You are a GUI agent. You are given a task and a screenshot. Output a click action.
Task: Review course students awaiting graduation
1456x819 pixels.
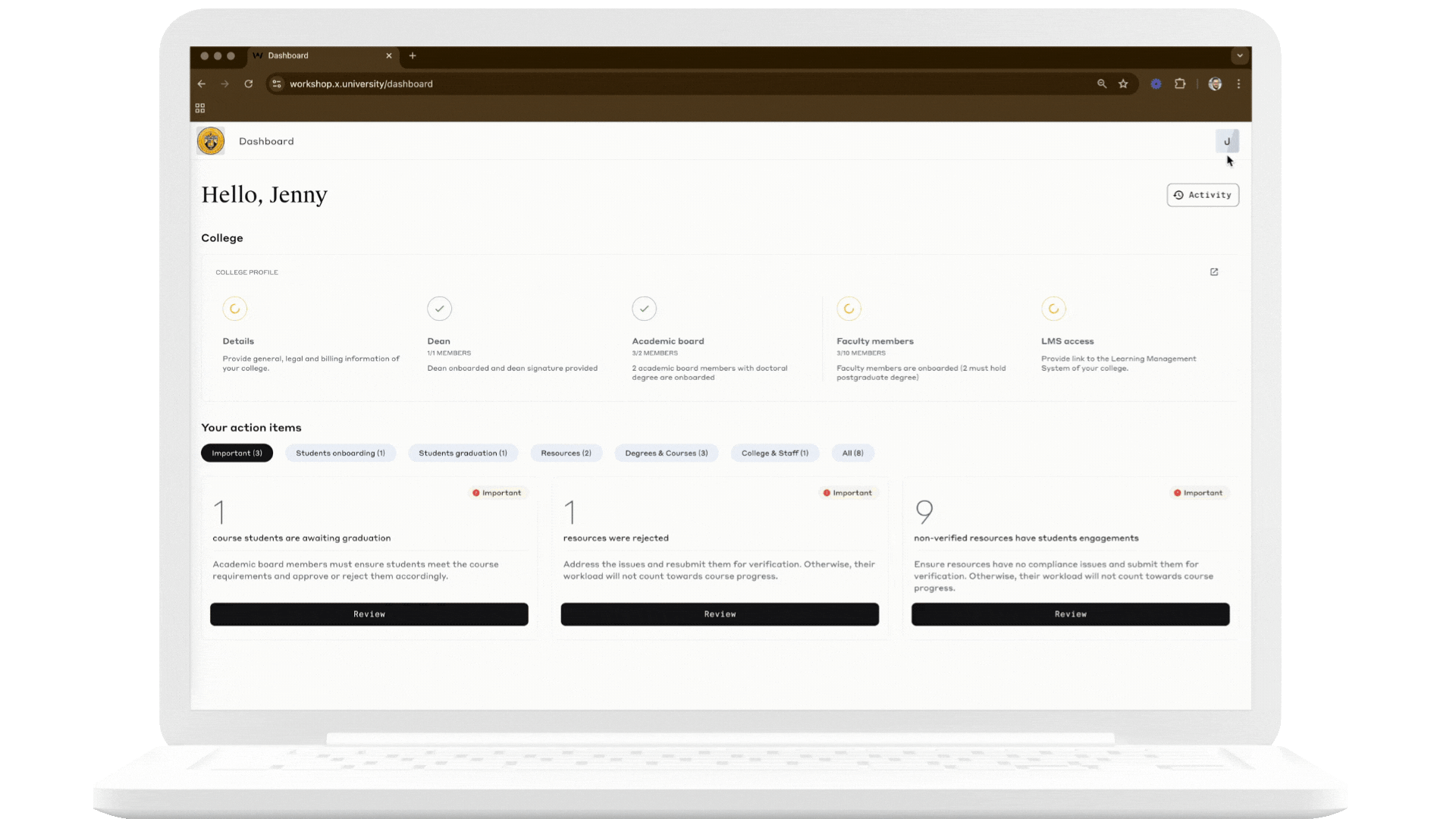[x=369, y=614]
